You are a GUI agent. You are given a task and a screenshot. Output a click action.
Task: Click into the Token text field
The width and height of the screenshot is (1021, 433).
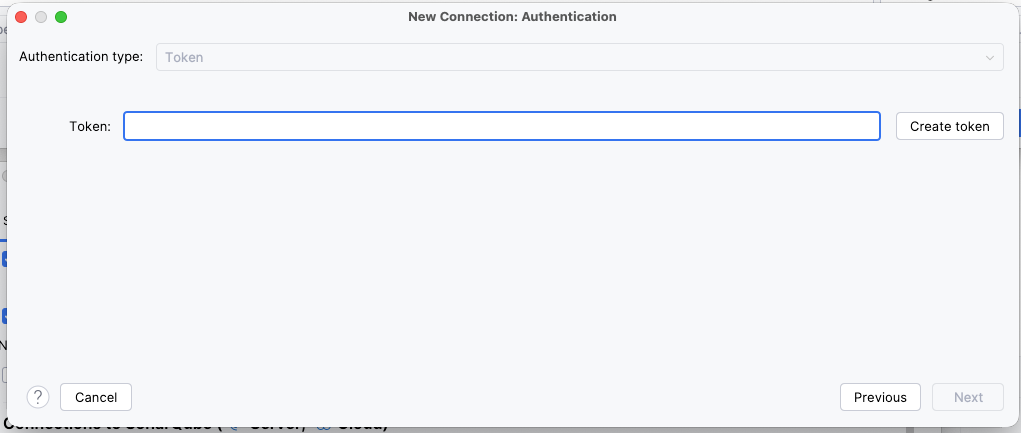(501, 126)
